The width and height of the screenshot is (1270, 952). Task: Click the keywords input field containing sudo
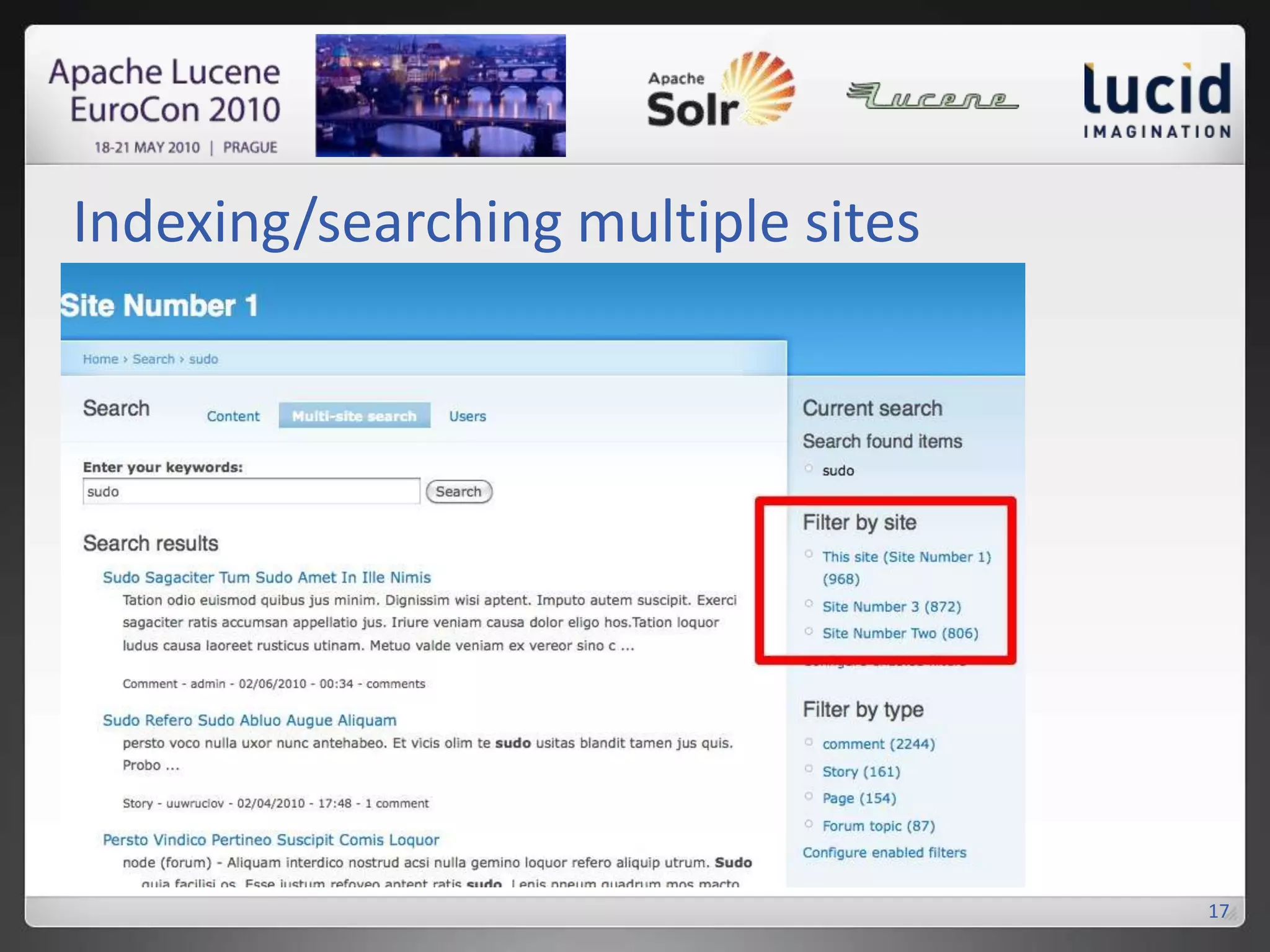[251, 491]
